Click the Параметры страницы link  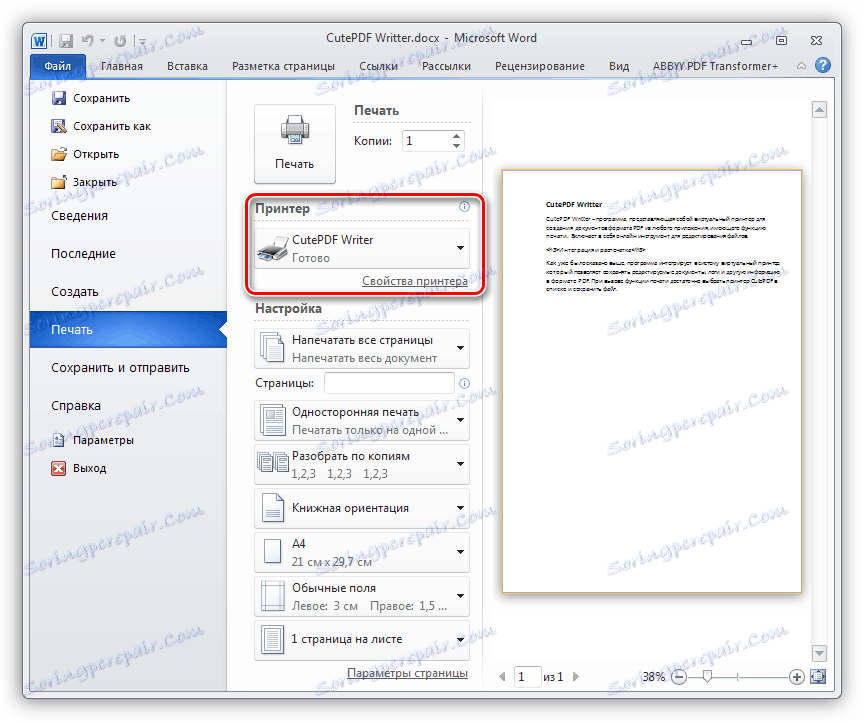tap(407, 673)
